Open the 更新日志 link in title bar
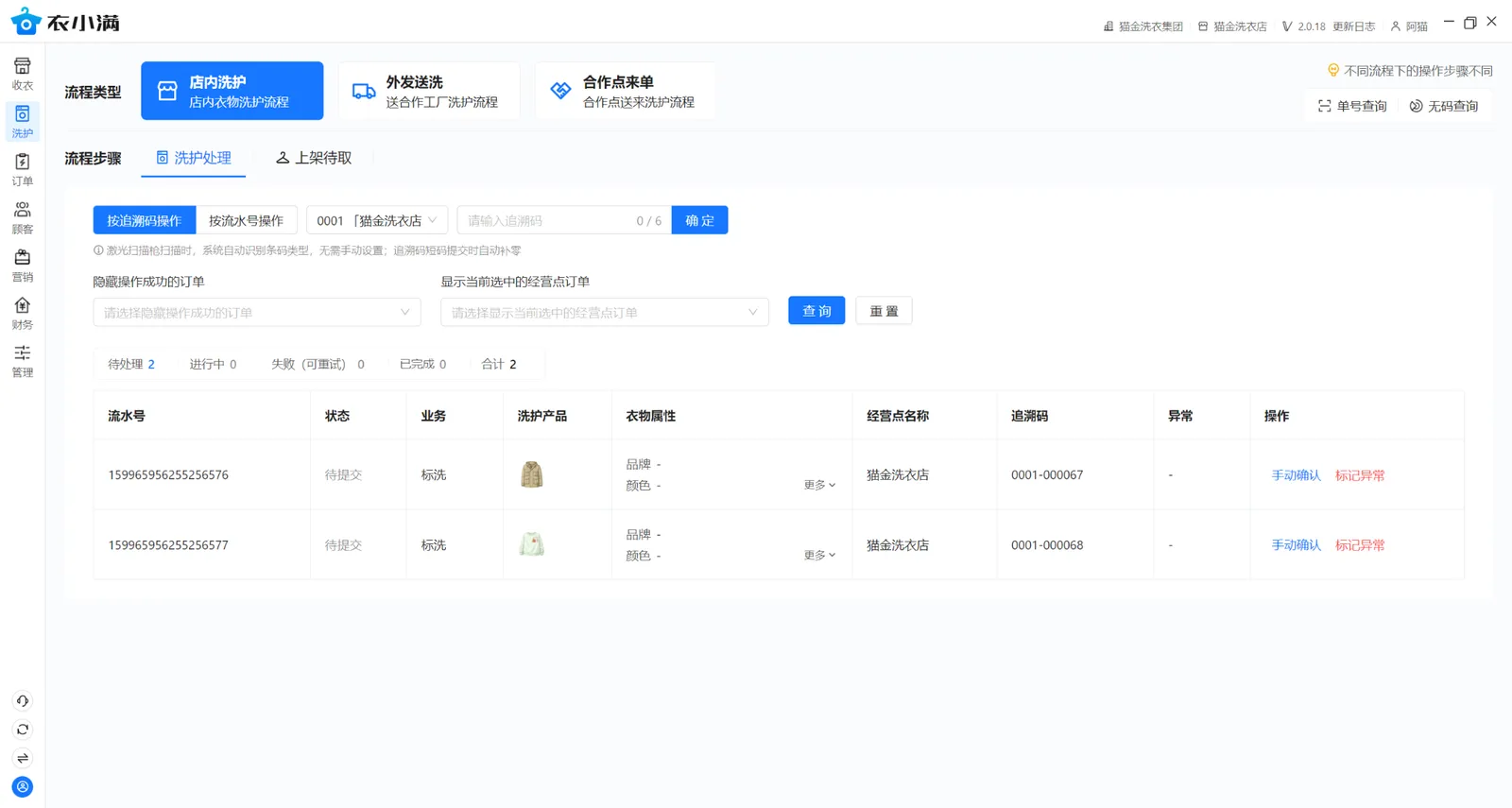 [x=1354, y=26]
